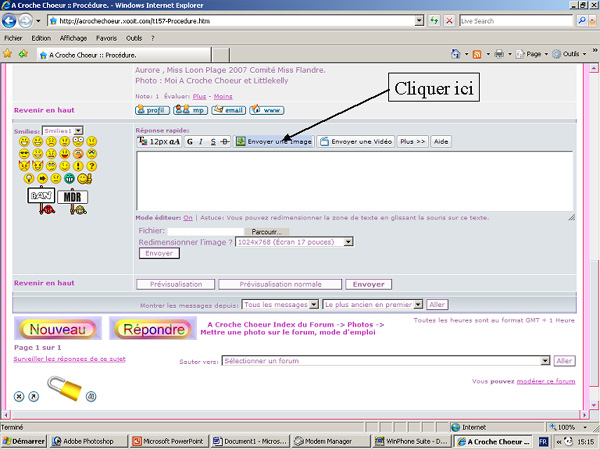Click the IE Forward arrow button
600x450 pixels.
pyautogui.click(x=25, y=21)
